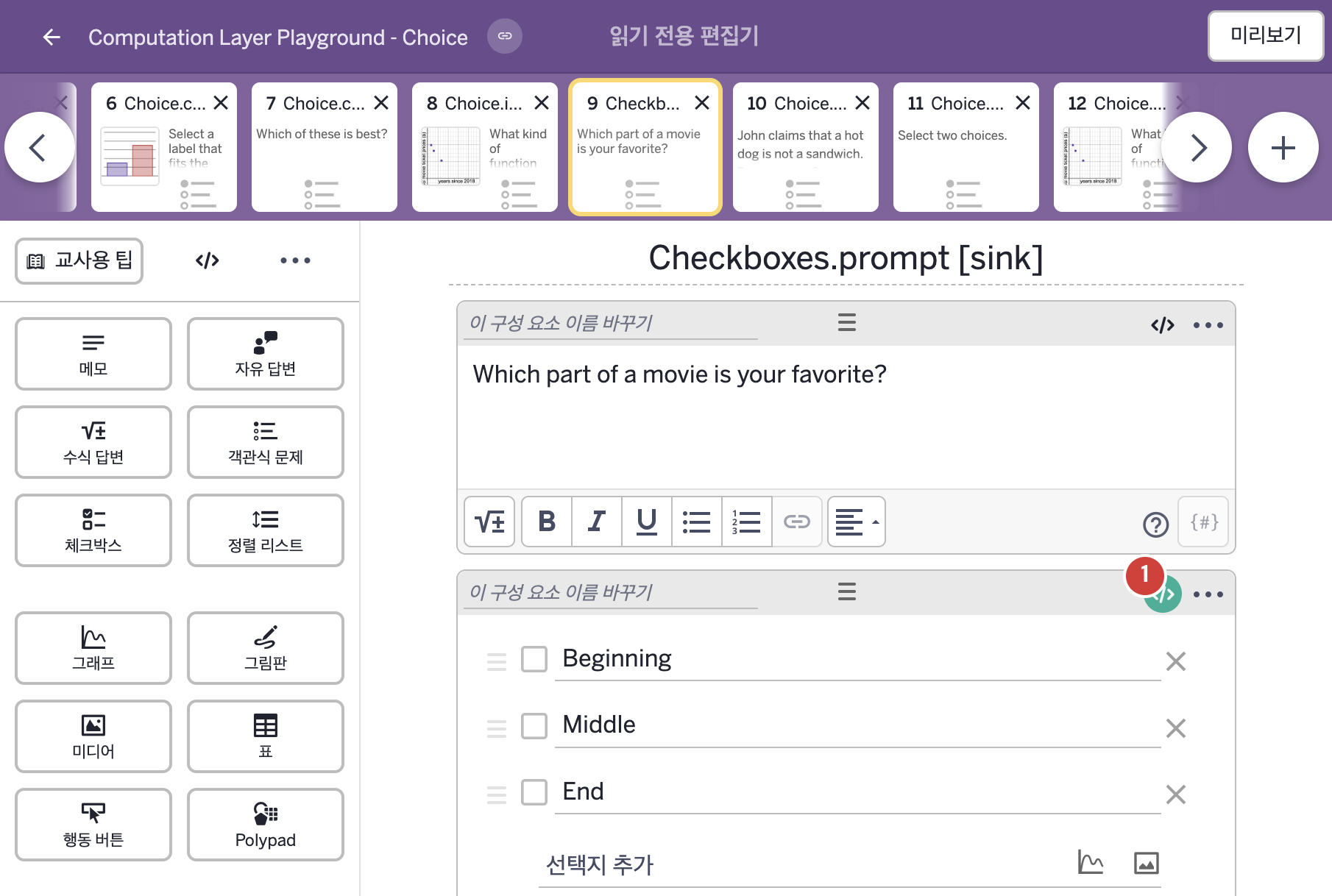Viewport: 1332px width, 896px height.
Task: Remove the Beginning choice
Action: [x=1176, y=661]
